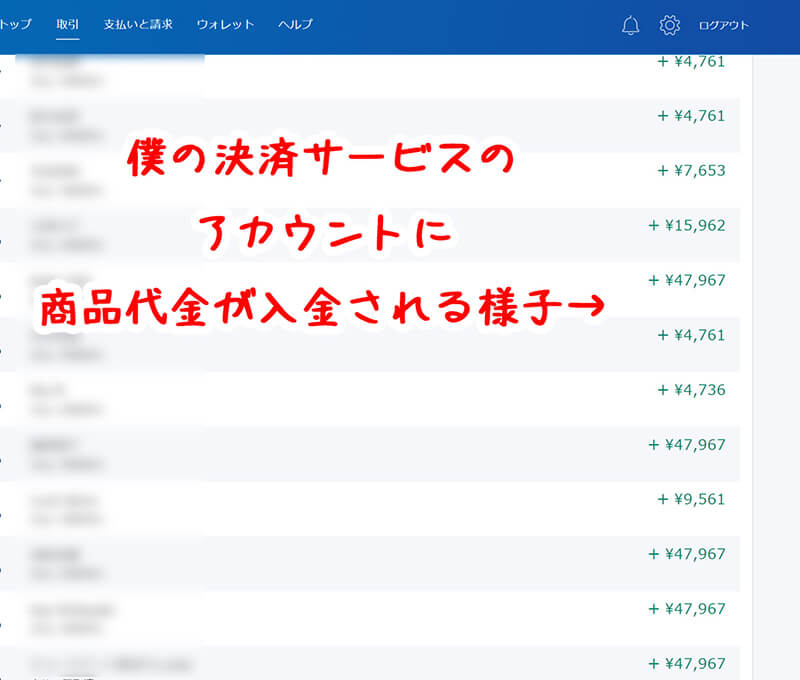This screenshot has width=800, height=680.
Task: Select the 取引 tab
Action: click(68, 24)
